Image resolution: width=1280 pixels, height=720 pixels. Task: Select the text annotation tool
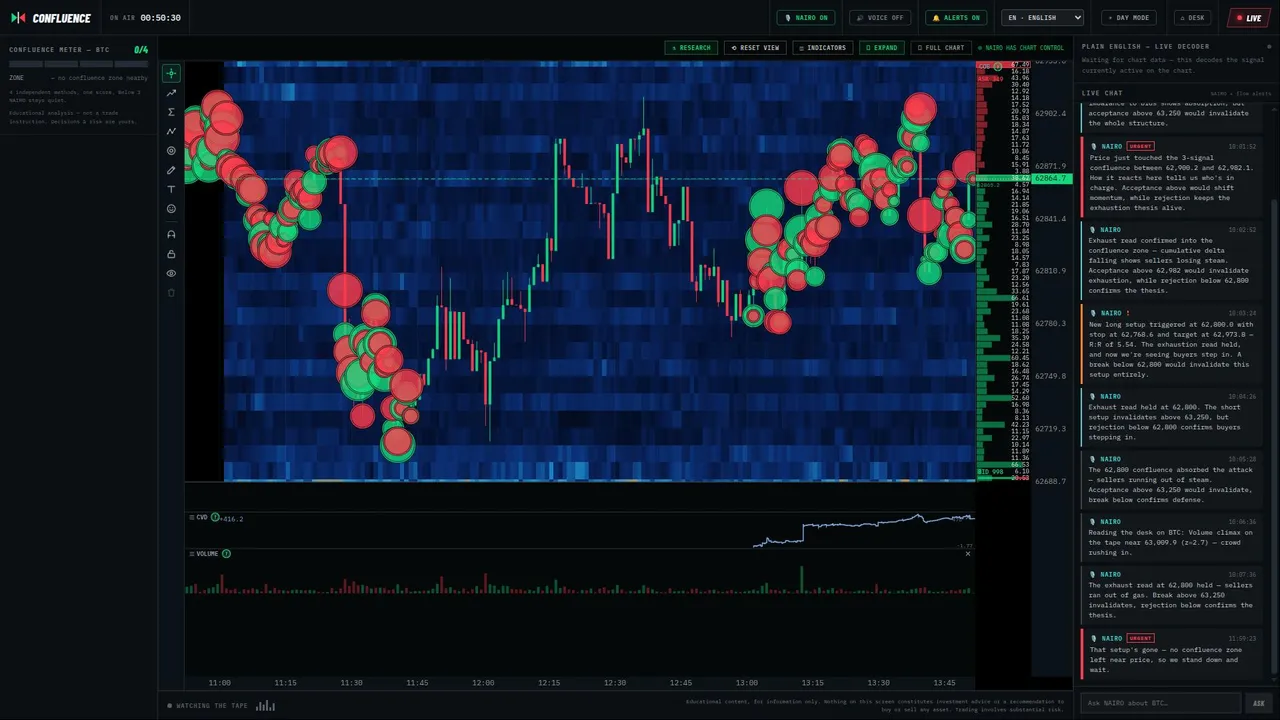[x=171, y=189]
